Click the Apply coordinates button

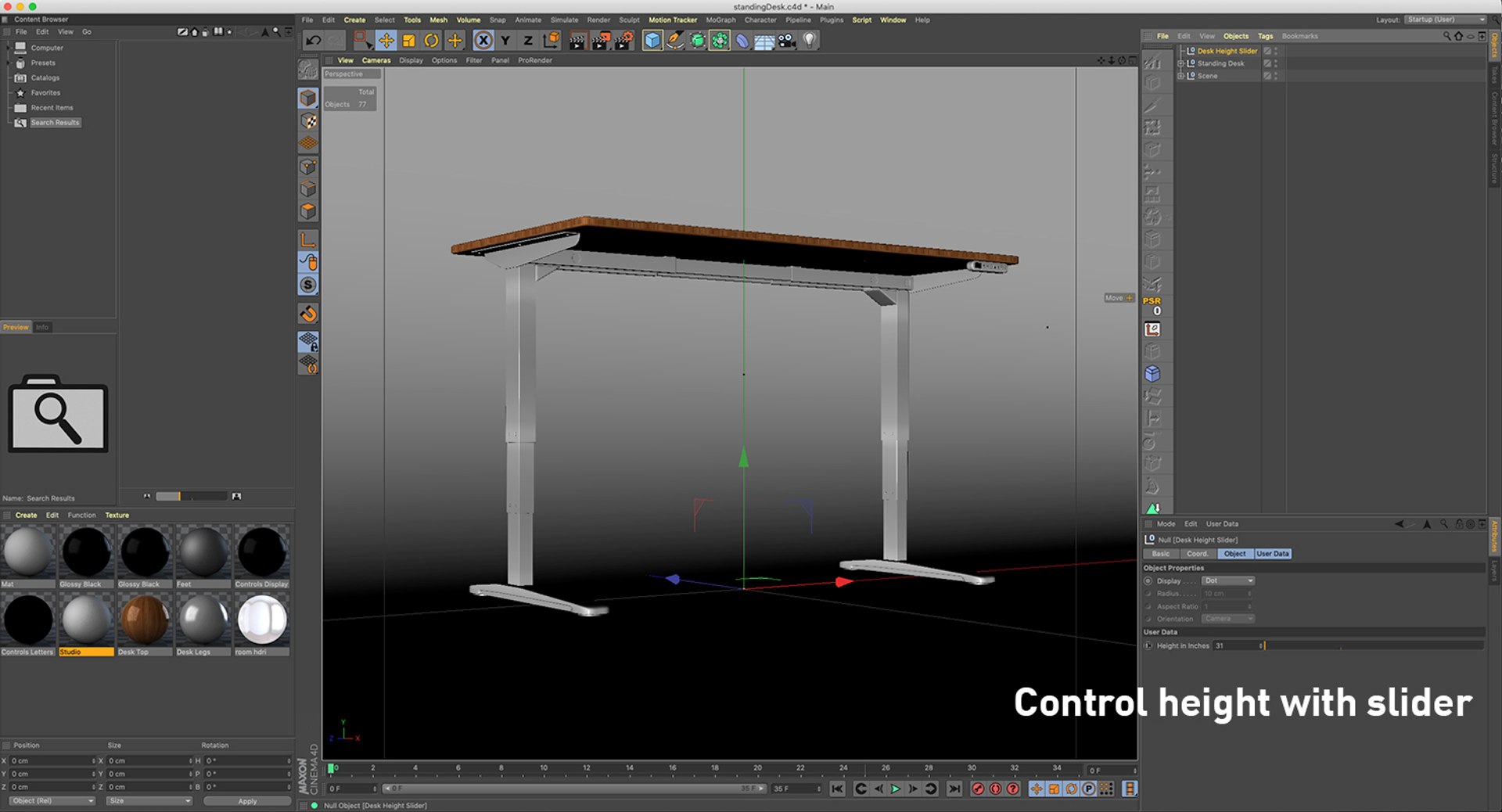click(247, 801)
